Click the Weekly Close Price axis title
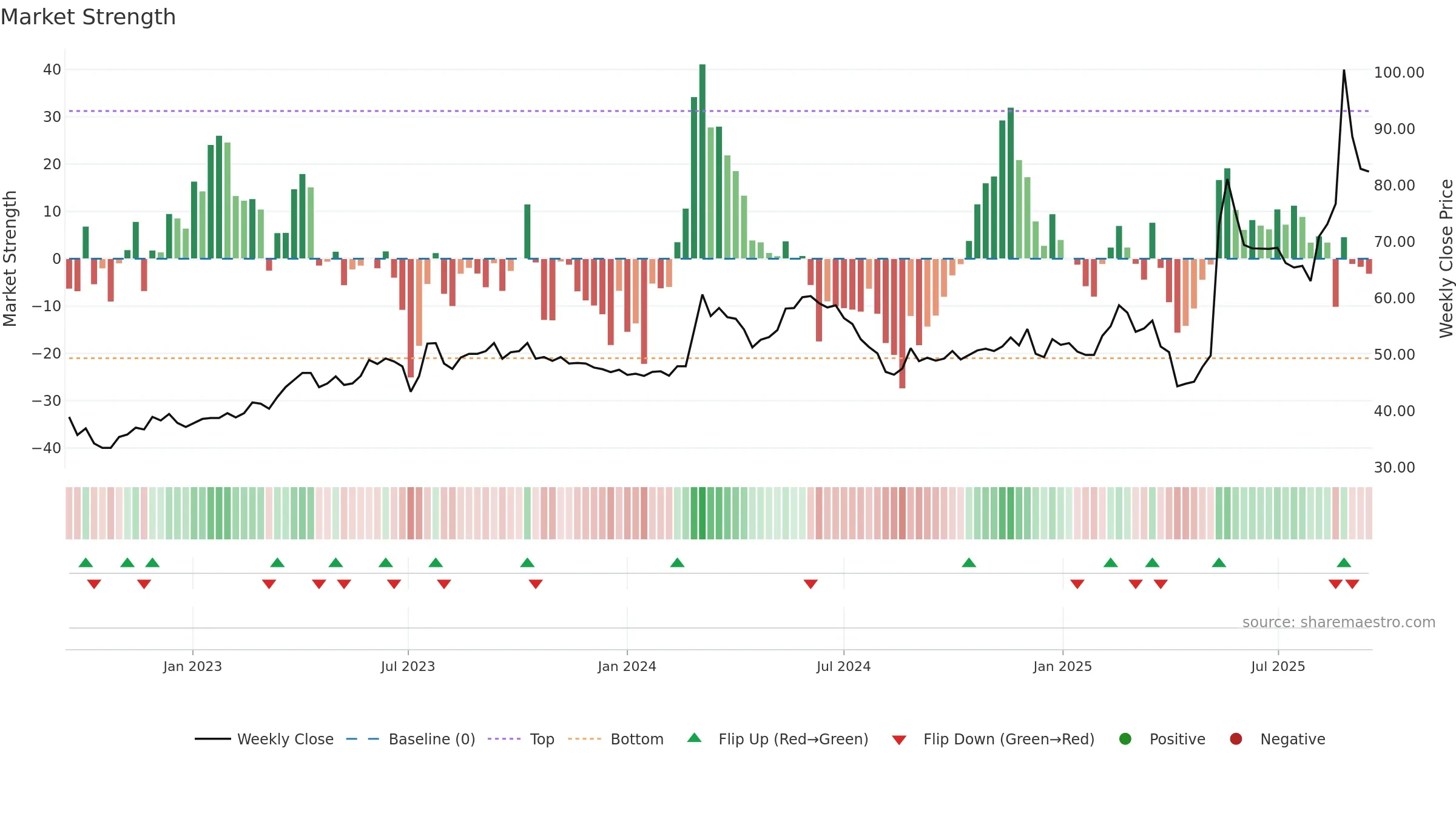The image size is (1456, 819). tap(1446, 258)
